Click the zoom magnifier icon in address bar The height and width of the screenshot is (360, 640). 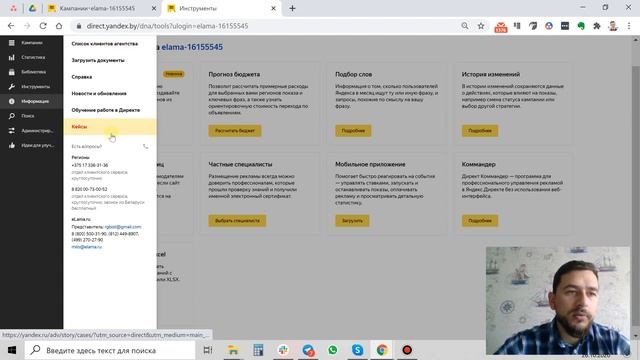coord(464,26)
